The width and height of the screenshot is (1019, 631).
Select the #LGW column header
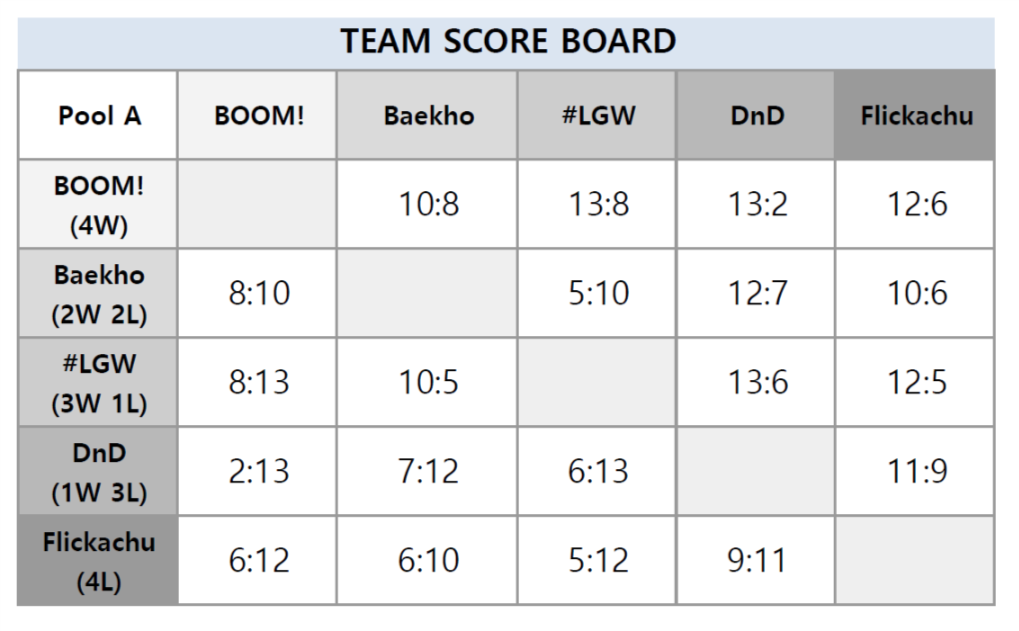coord(597,115)
